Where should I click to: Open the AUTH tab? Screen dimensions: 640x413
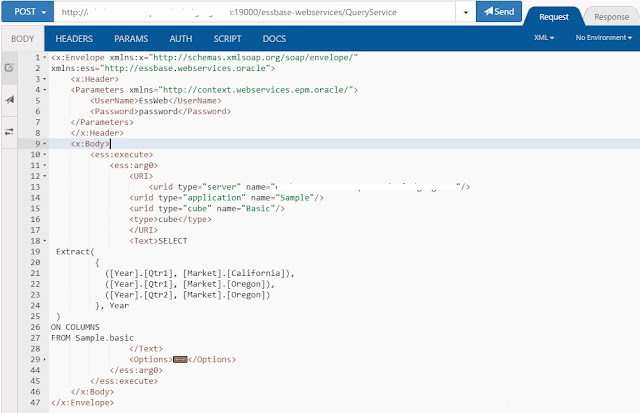click(x=180, y=39)
